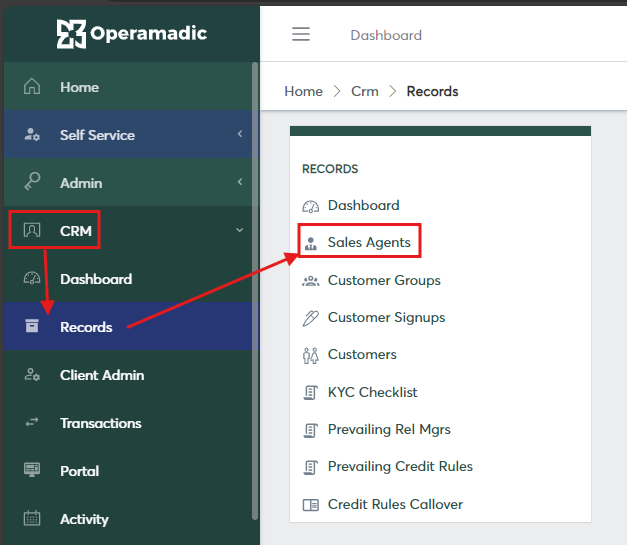Click the Customer Signups pen icon
The height and width of the screenshot is (545, 627).
point(311,318)
